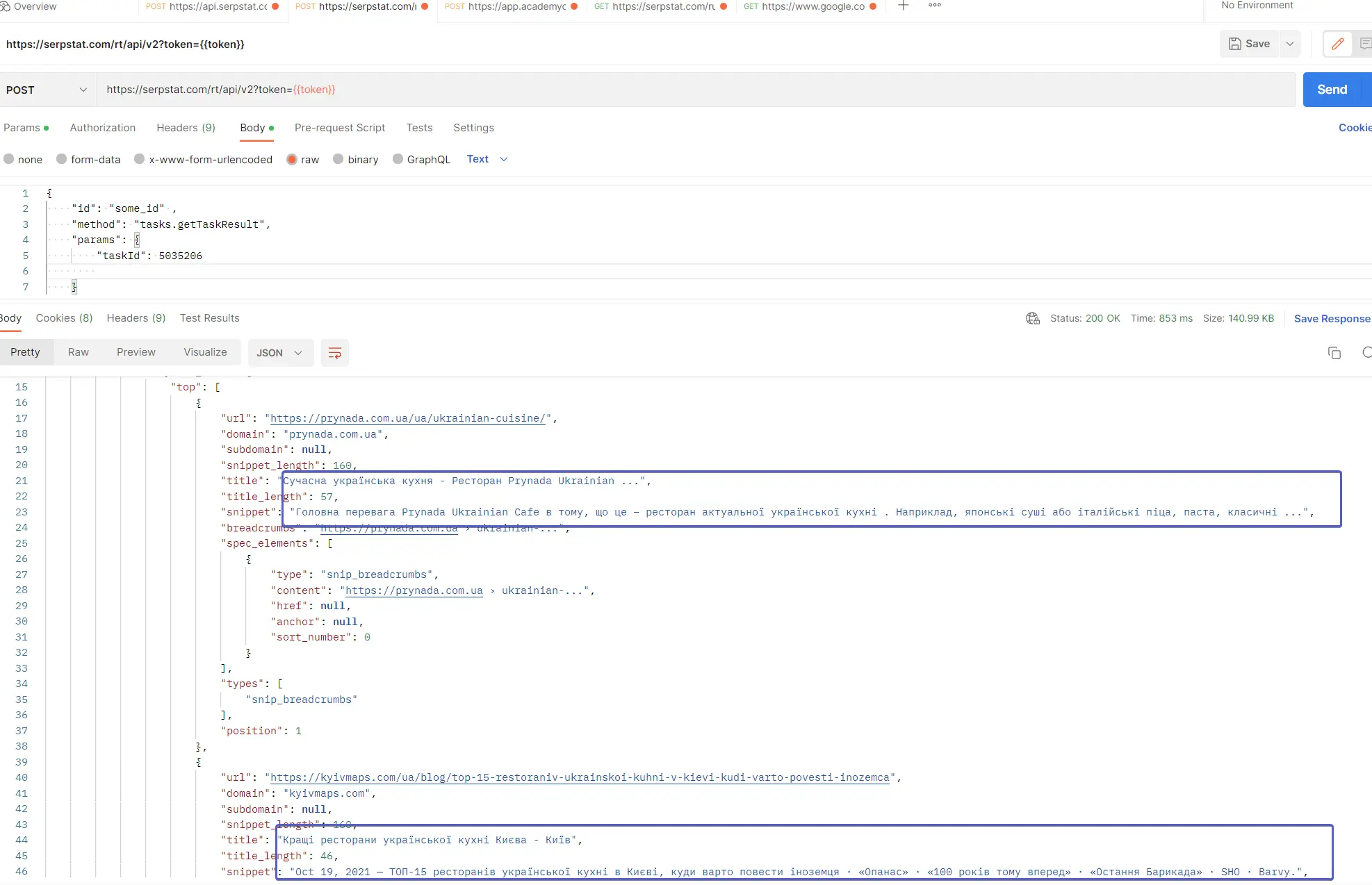
Task: Open response Headers (9) tab
Action: point(136,318)
